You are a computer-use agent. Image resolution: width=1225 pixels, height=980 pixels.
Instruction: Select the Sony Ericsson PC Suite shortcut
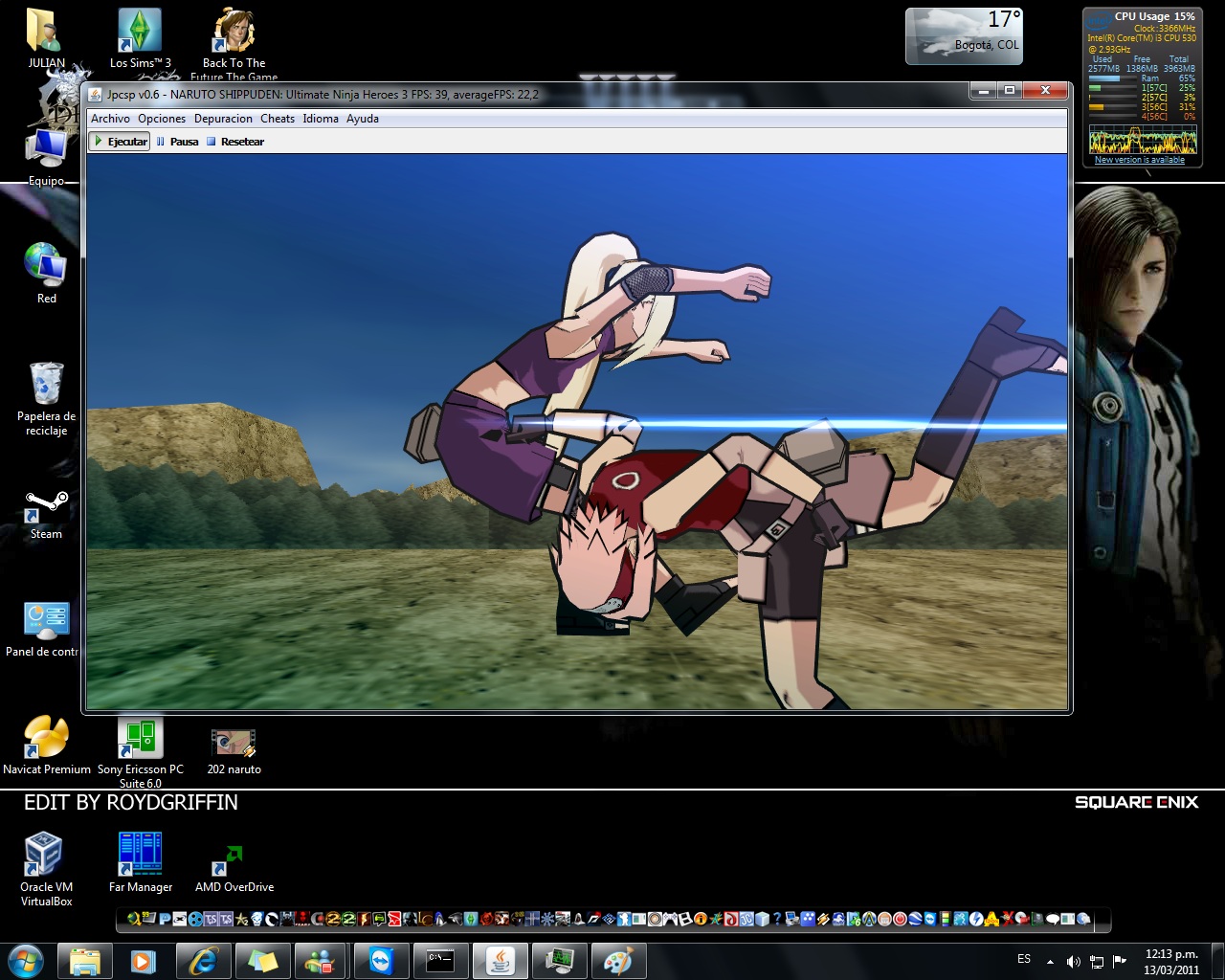pos(140,752)
